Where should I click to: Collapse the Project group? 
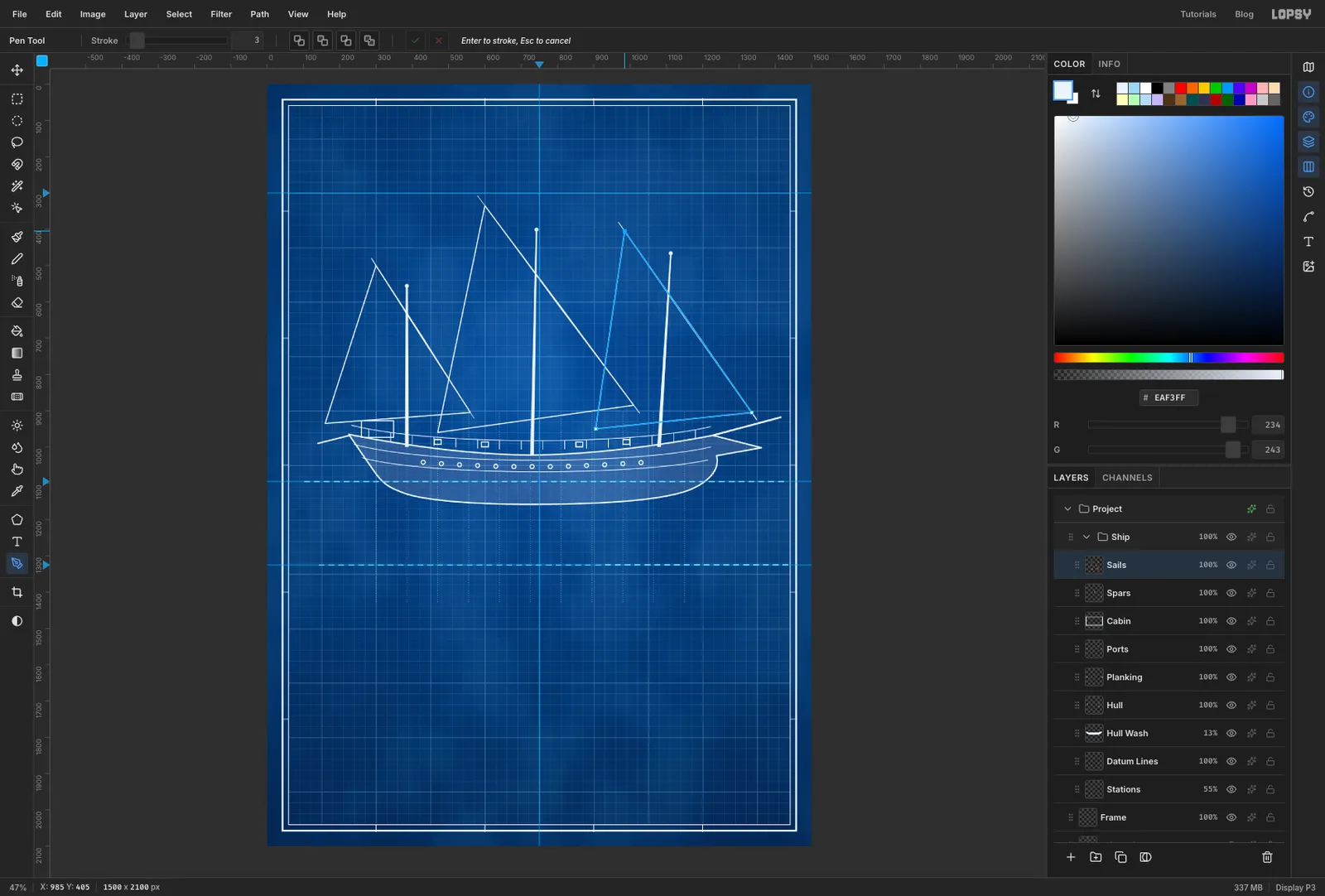click(1067, 509)
